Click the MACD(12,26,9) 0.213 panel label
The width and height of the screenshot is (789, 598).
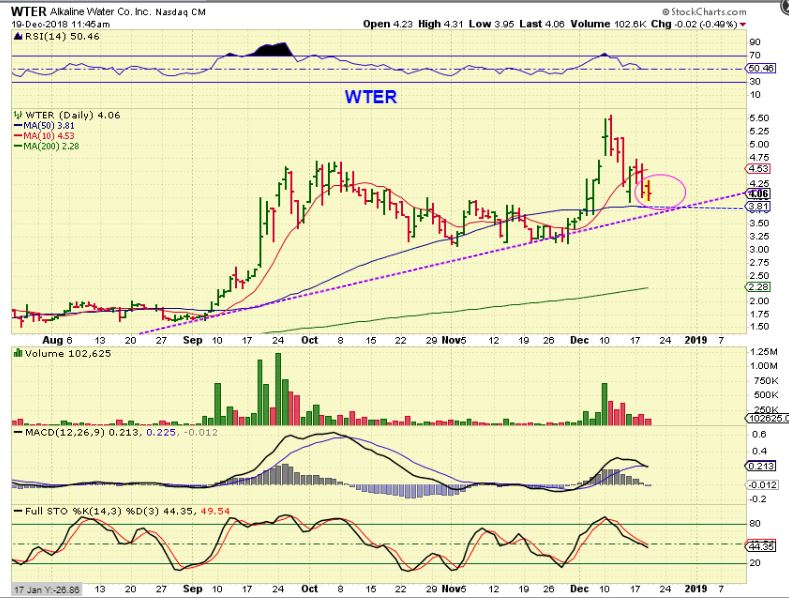tap(83, 432)
